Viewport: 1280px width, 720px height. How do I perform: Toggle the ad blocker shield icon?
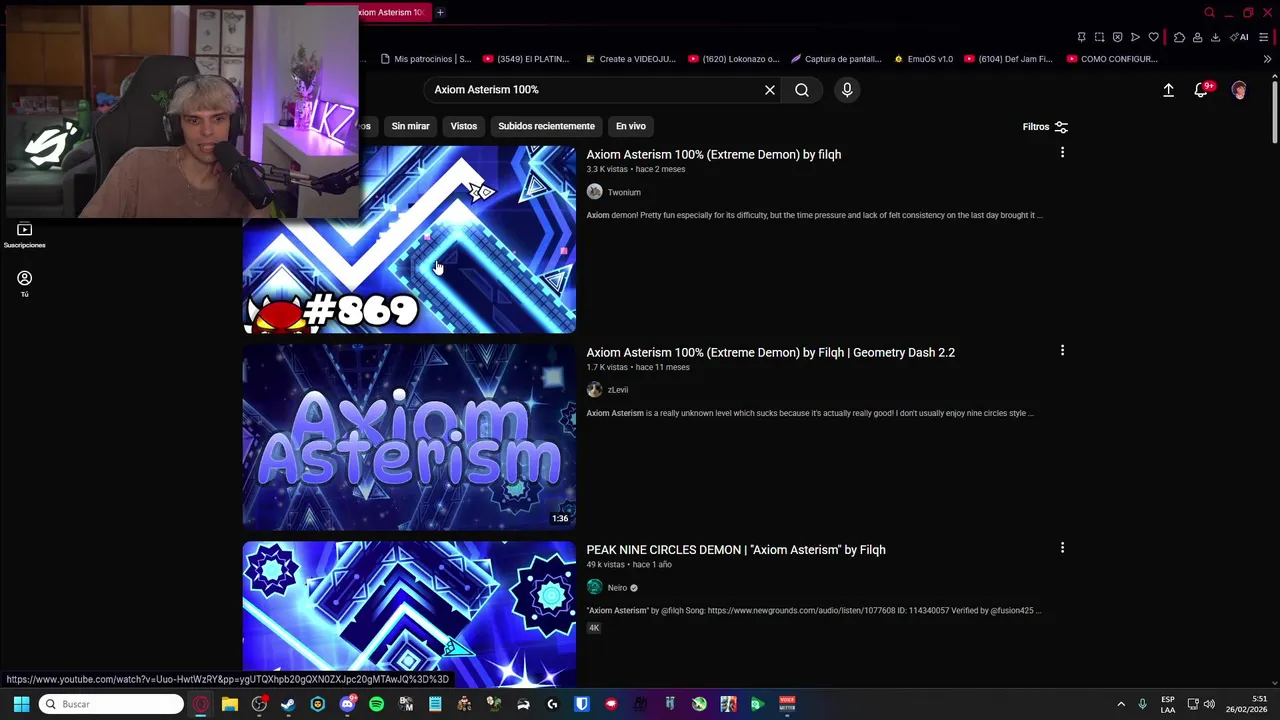(x=1117, y=37)
